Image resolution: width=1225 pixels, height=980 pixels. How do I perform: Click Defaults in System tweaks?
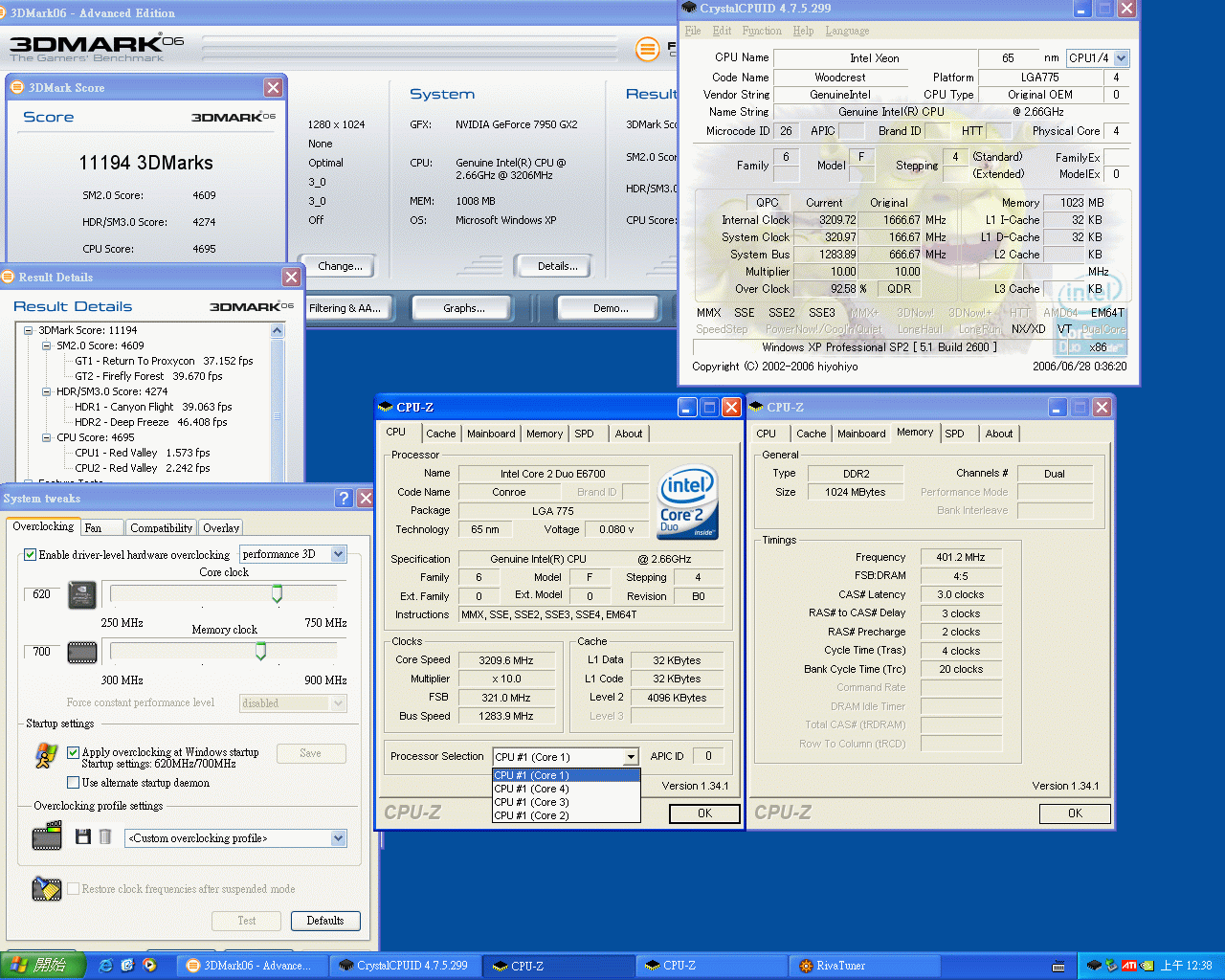click(x=325, y=921)
